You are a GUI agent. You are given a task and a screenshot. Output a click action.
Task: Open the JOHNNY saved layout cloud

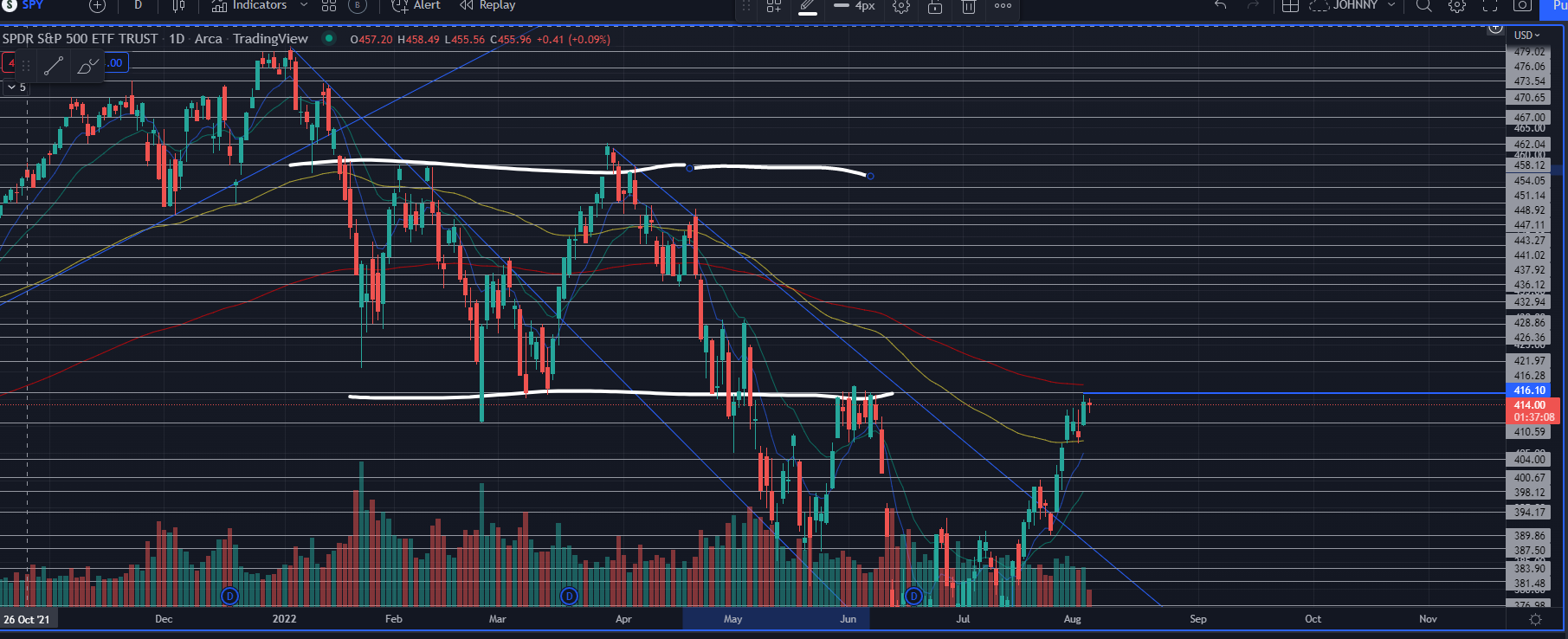click(x=1343, y=5)
